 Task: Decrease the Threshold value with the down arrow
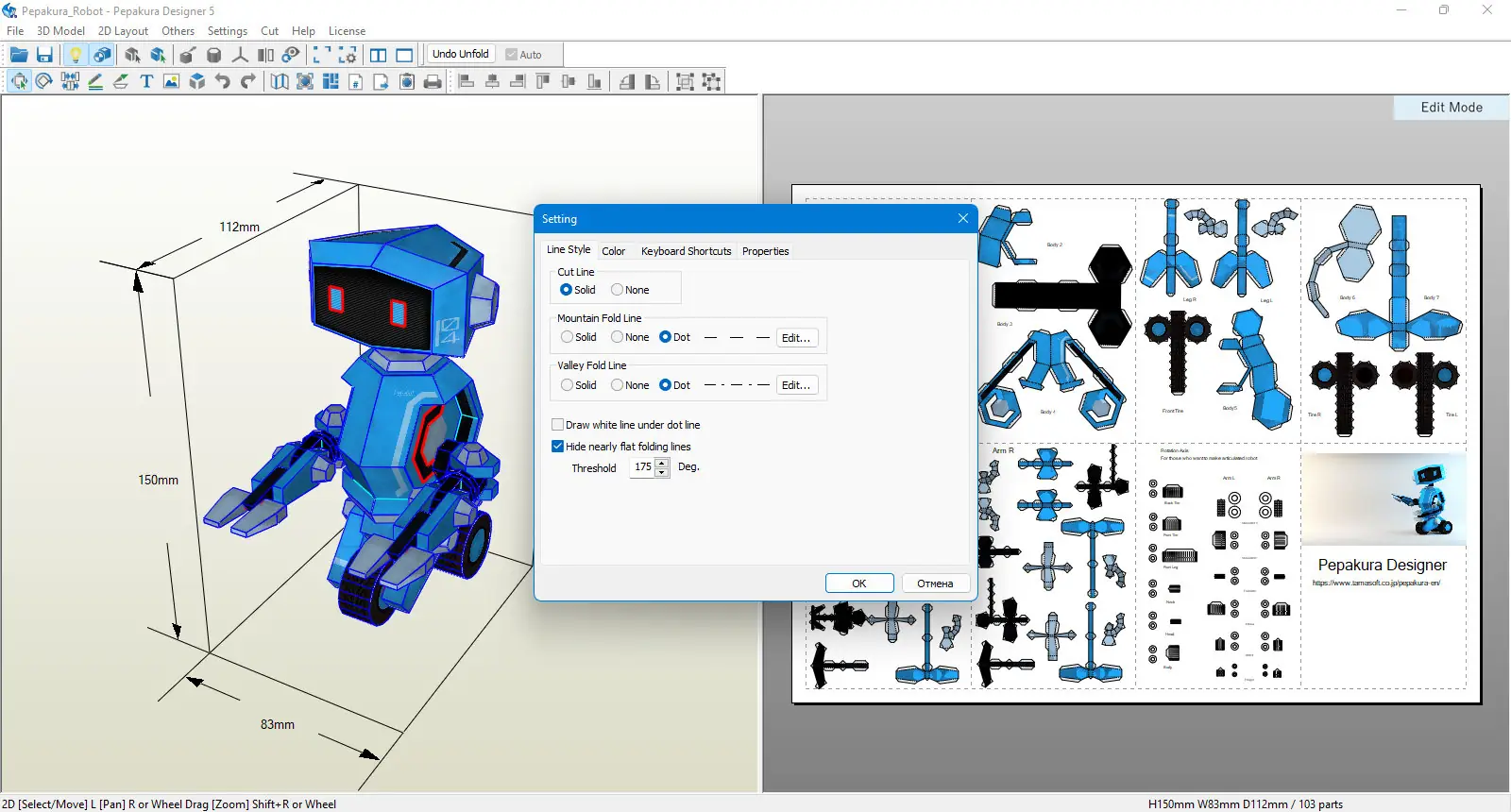click(x=662, y=472)
